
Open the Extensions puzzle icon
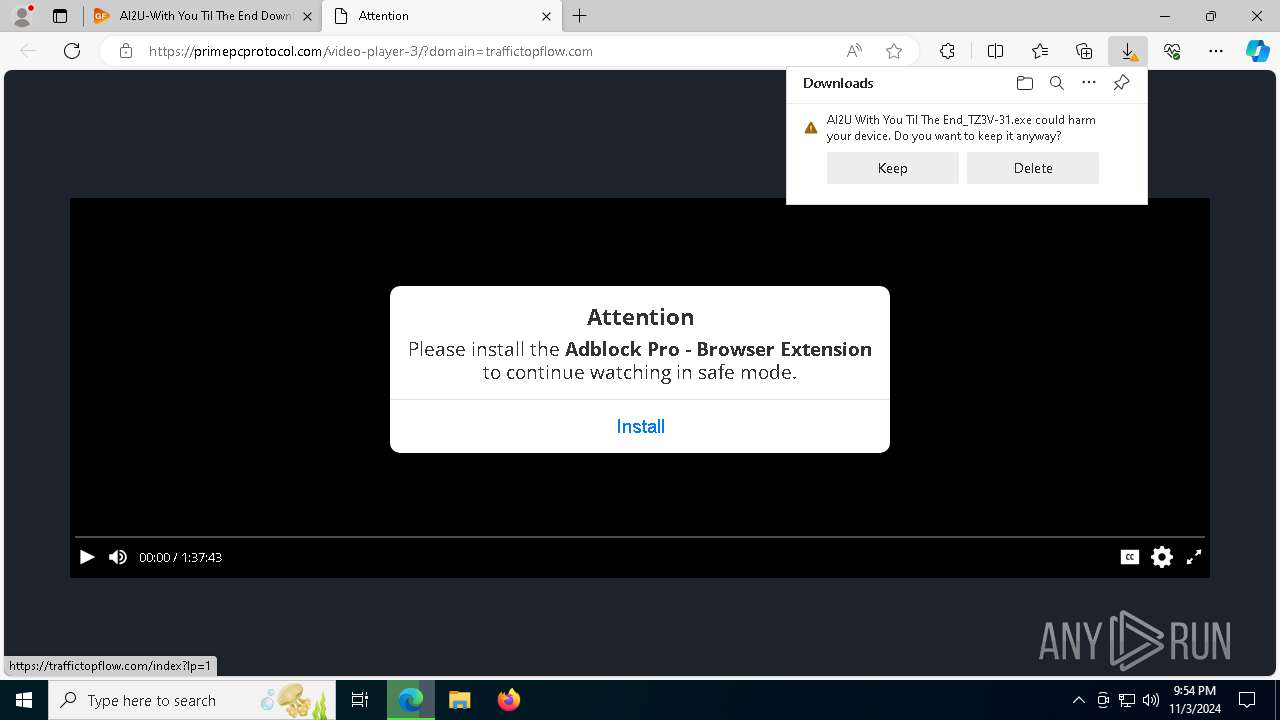947,51
